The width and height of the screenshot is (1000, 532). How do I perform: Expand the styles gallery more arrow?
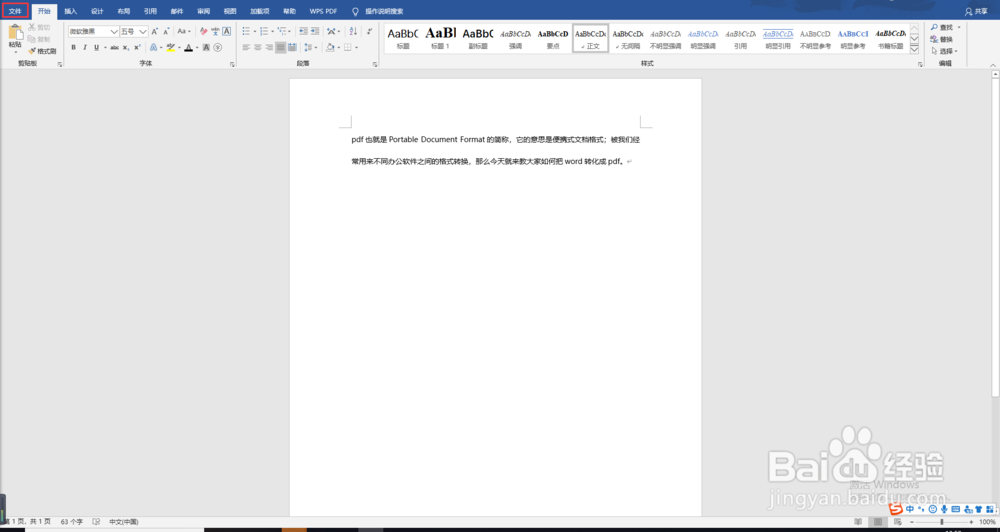(915, 50)
